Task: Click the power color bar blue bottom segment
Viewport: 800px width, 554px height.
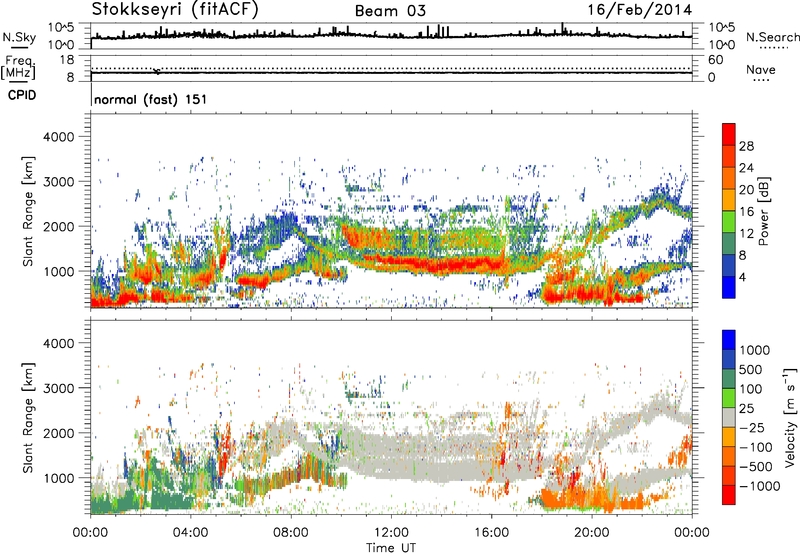Action: point(729,287)
